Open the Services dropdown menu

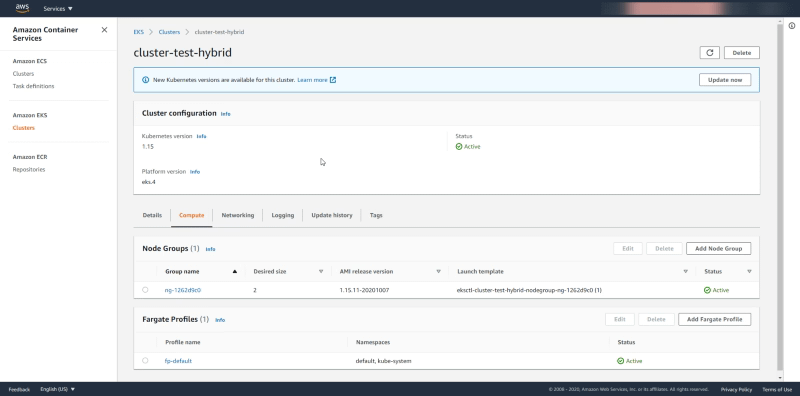coord(58,9)
